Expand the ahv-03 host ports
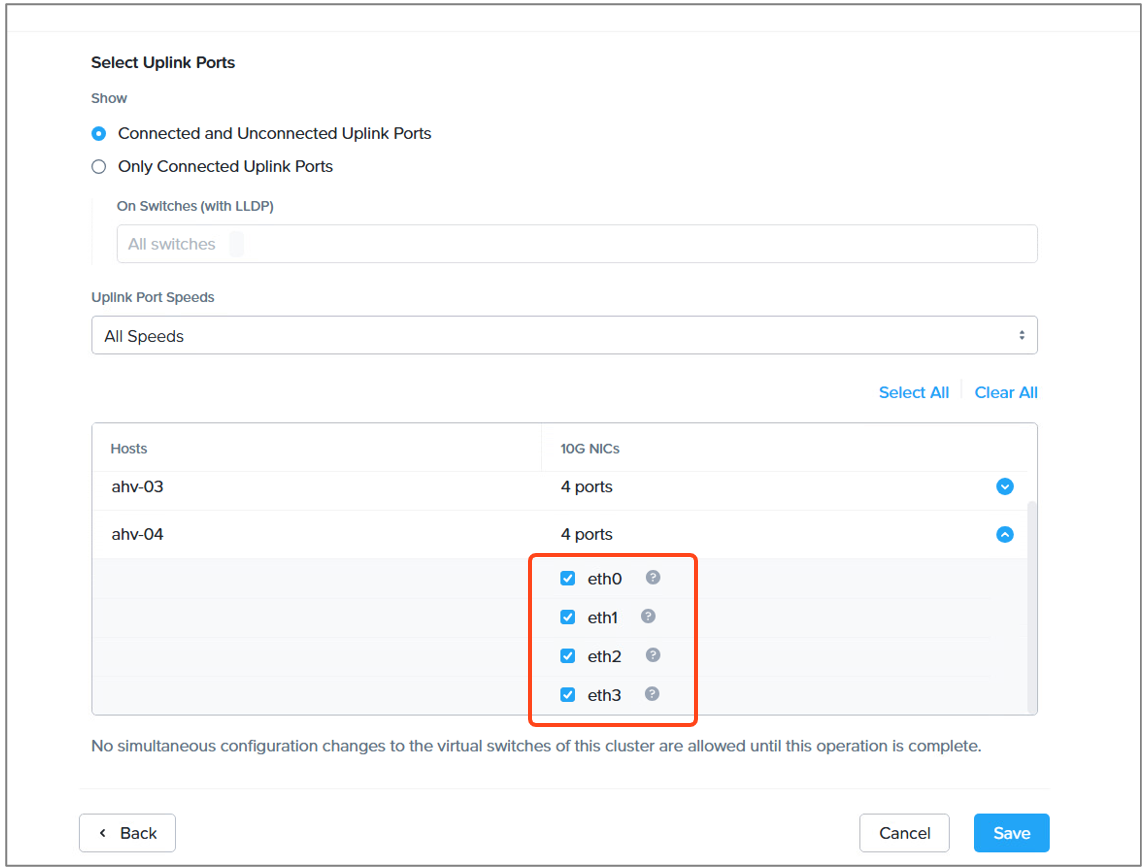1144x868 pixels. (1005, 487)
